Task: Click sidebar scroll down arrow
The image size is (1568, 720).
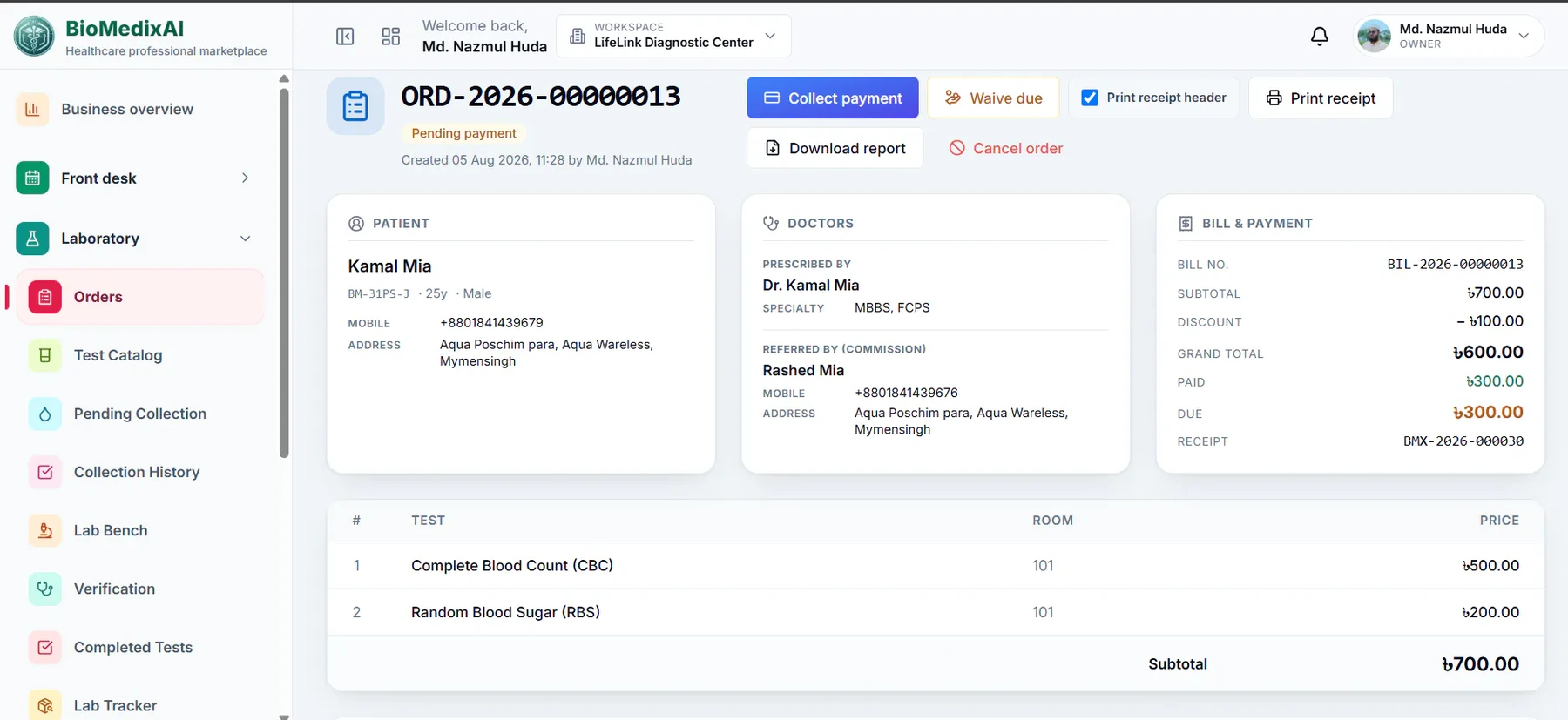Action: tap(284, 716)
